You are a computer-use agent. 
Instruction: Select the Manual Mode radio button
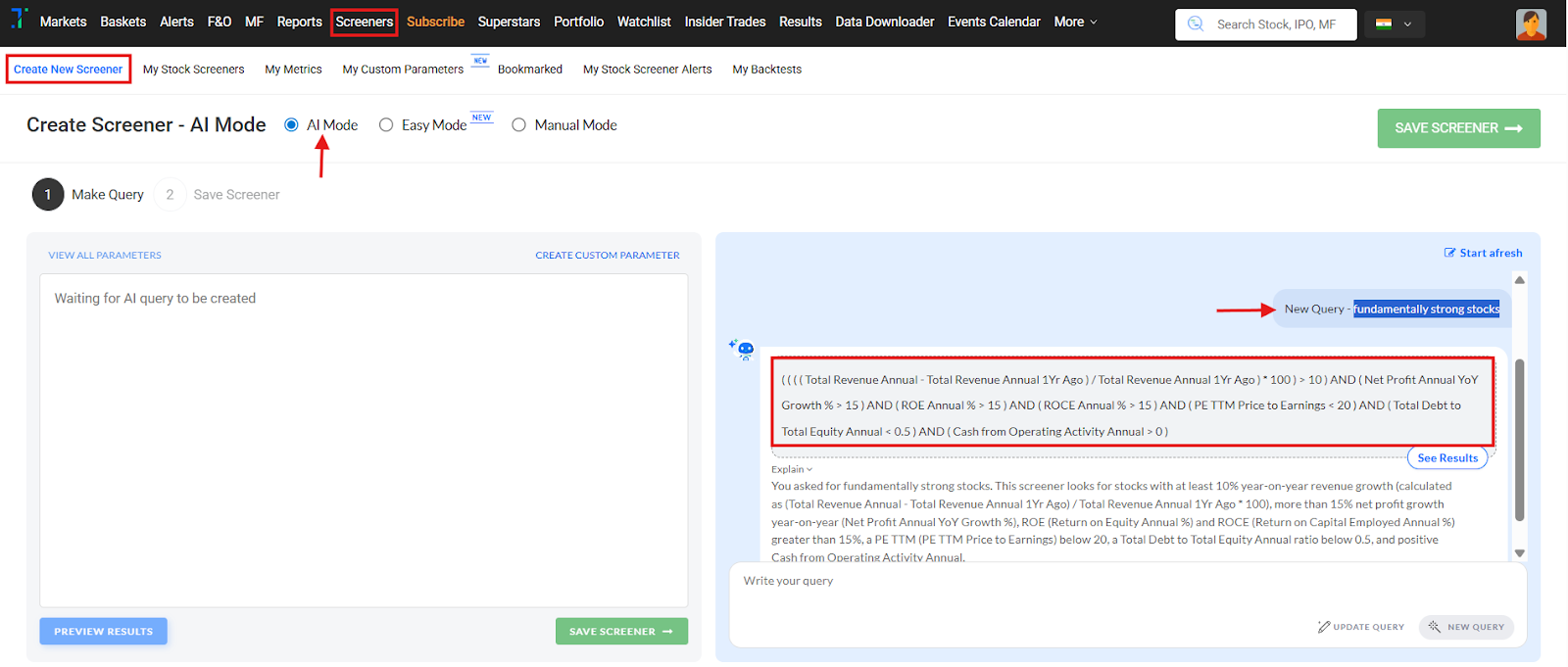(518, 125)
